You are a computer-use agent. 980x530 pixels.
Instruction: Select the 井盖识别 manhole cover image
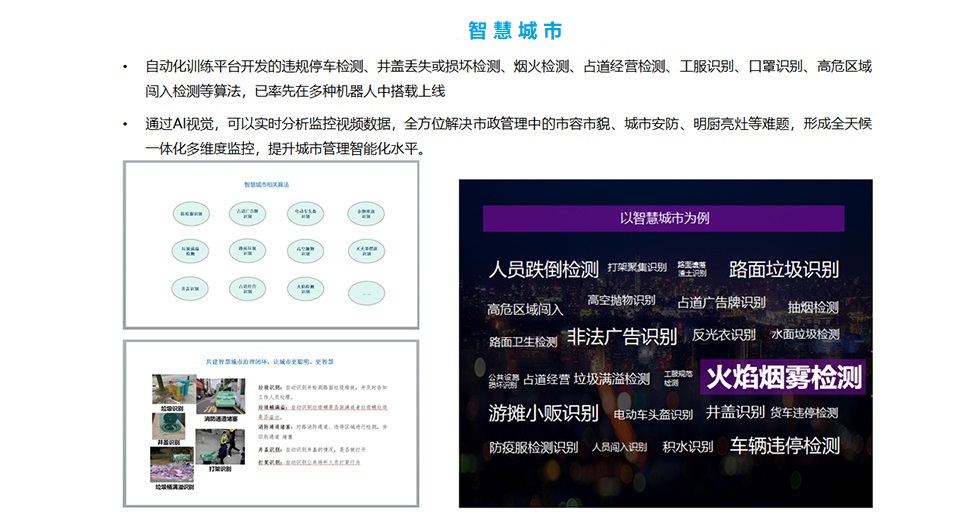pyautogui.click(x=169, y=427)
